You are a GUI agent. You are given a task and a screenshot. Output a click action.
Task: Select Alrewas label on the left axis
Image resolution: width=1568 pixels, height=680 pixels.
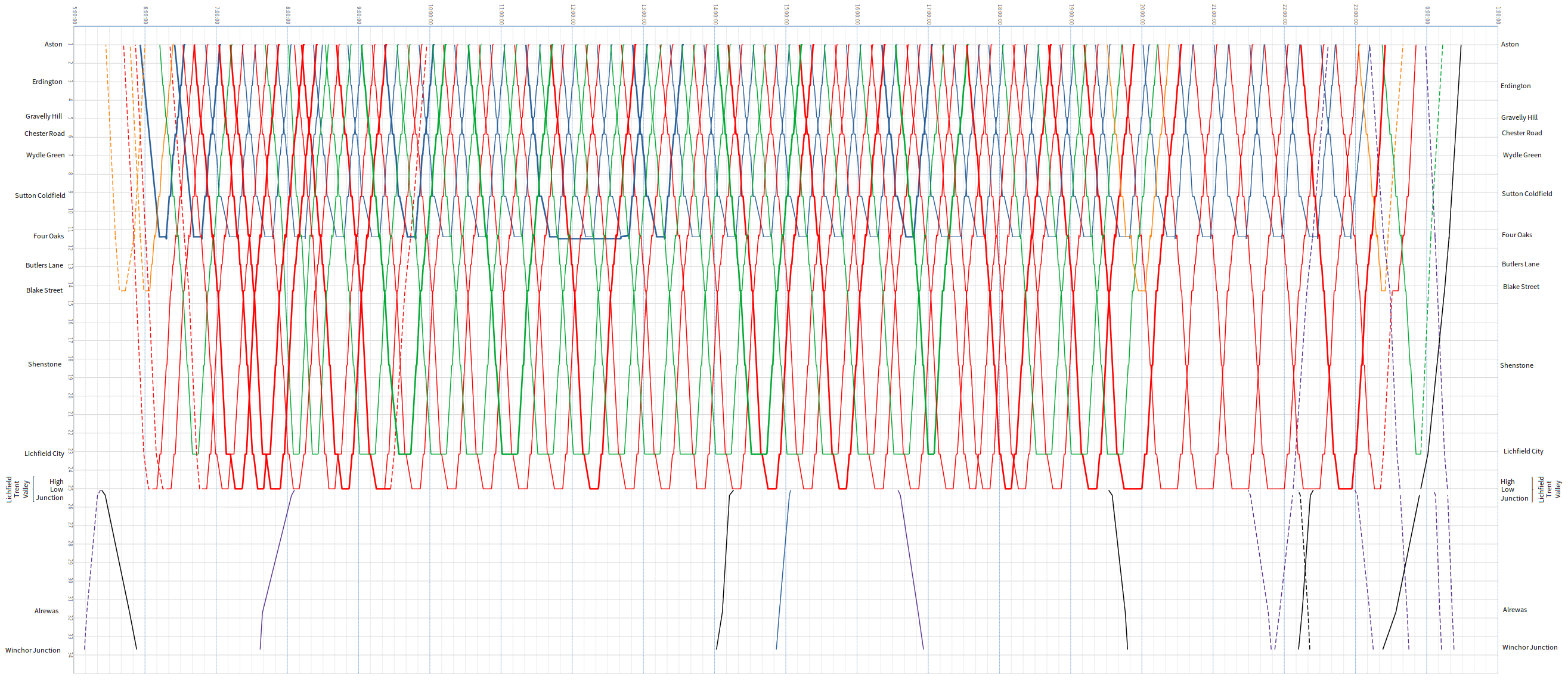pos(47,611)
